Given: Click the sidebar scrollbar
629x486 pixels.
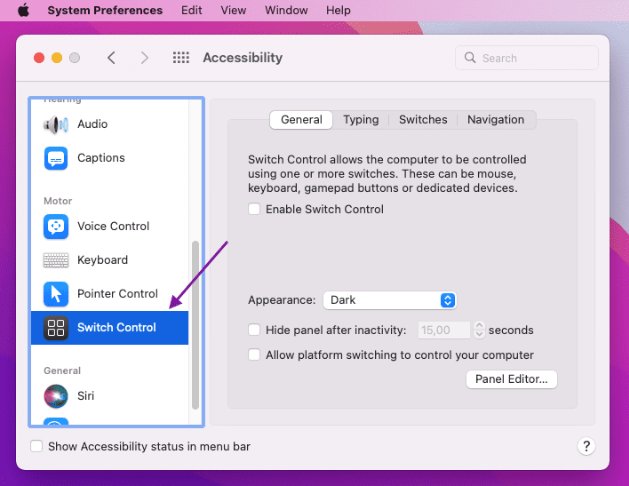Looking at the screenshot, I should [x=195, y=325].
